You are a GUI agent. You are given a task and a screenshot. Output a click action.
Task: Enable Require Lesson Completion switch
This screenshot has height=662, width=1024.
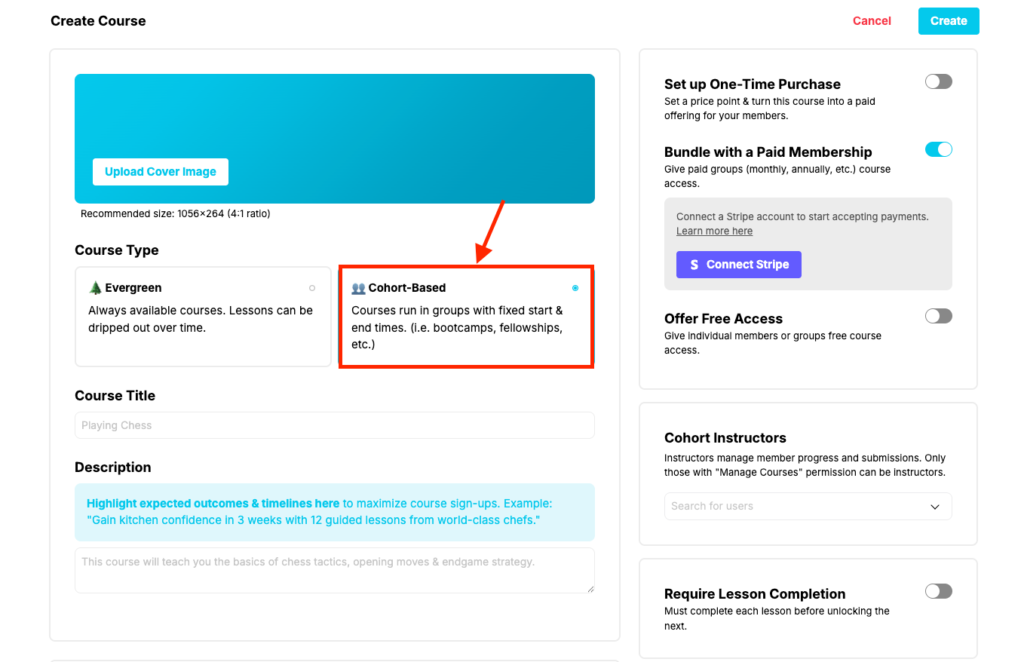point(938,592)
